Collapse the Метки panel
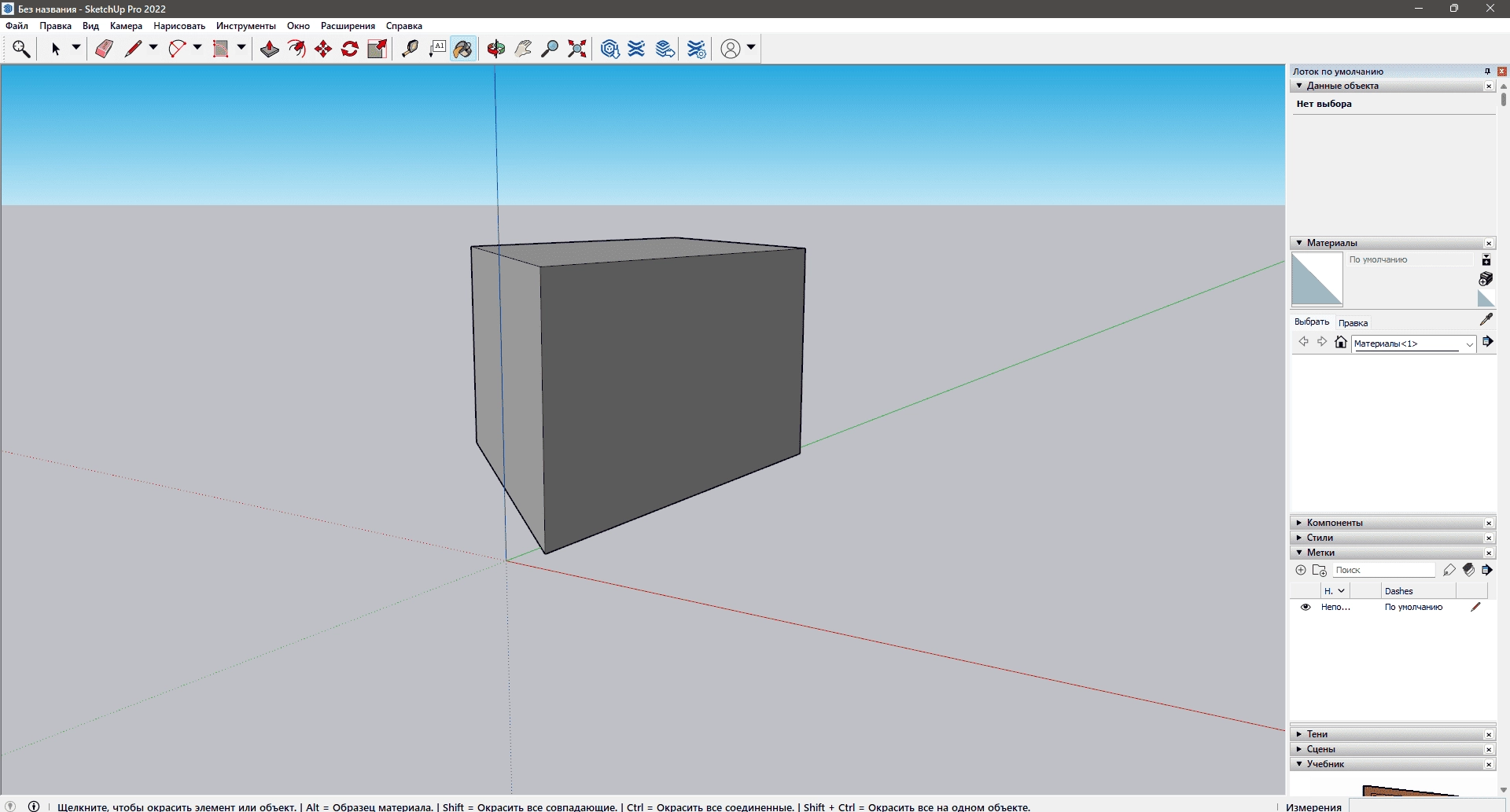 [1299, 553]
